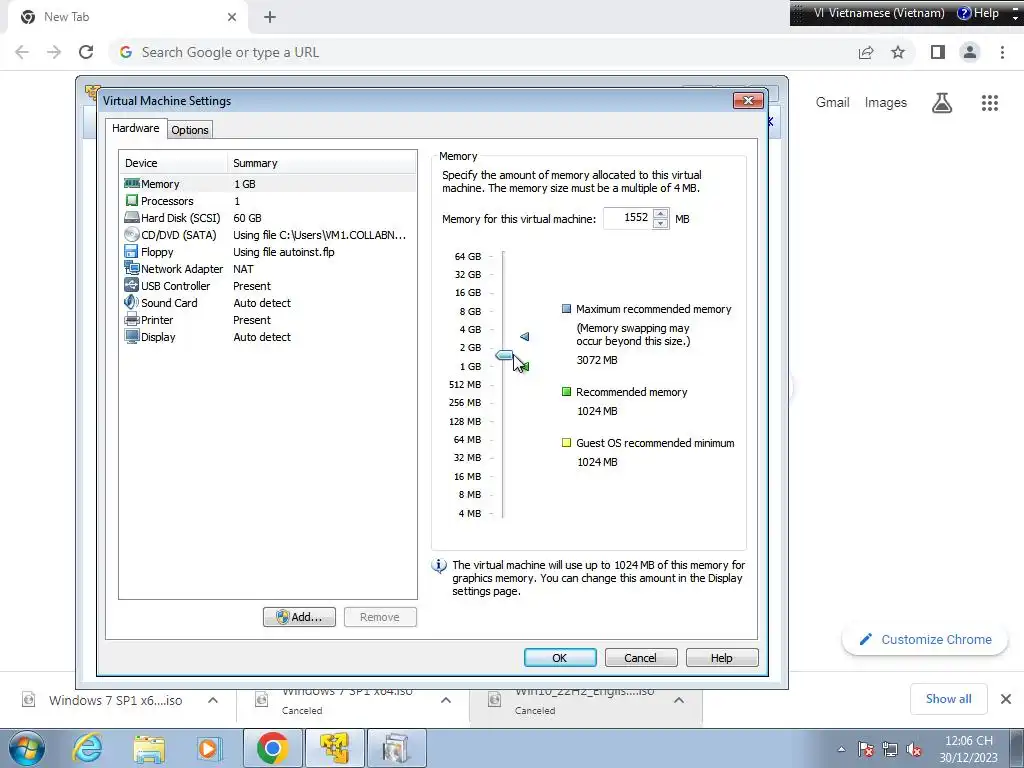Show hidden tray icons arrow
Viewport: 1024px width, 768px height.
841,750
